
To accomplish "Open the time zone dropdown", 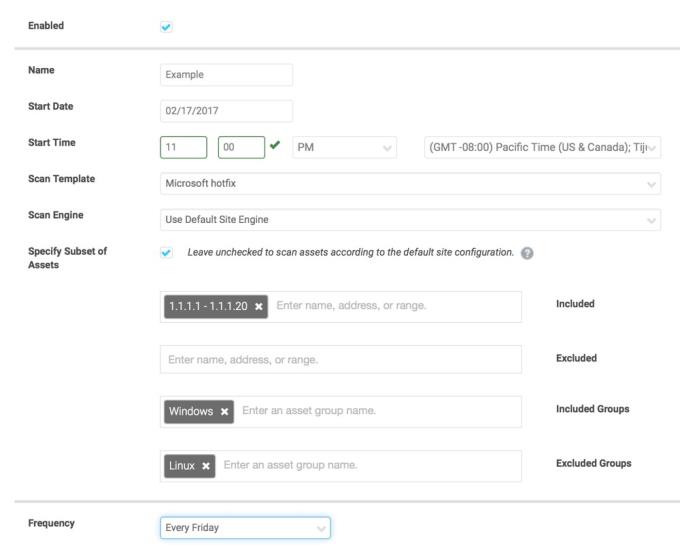I will [541, 148].
